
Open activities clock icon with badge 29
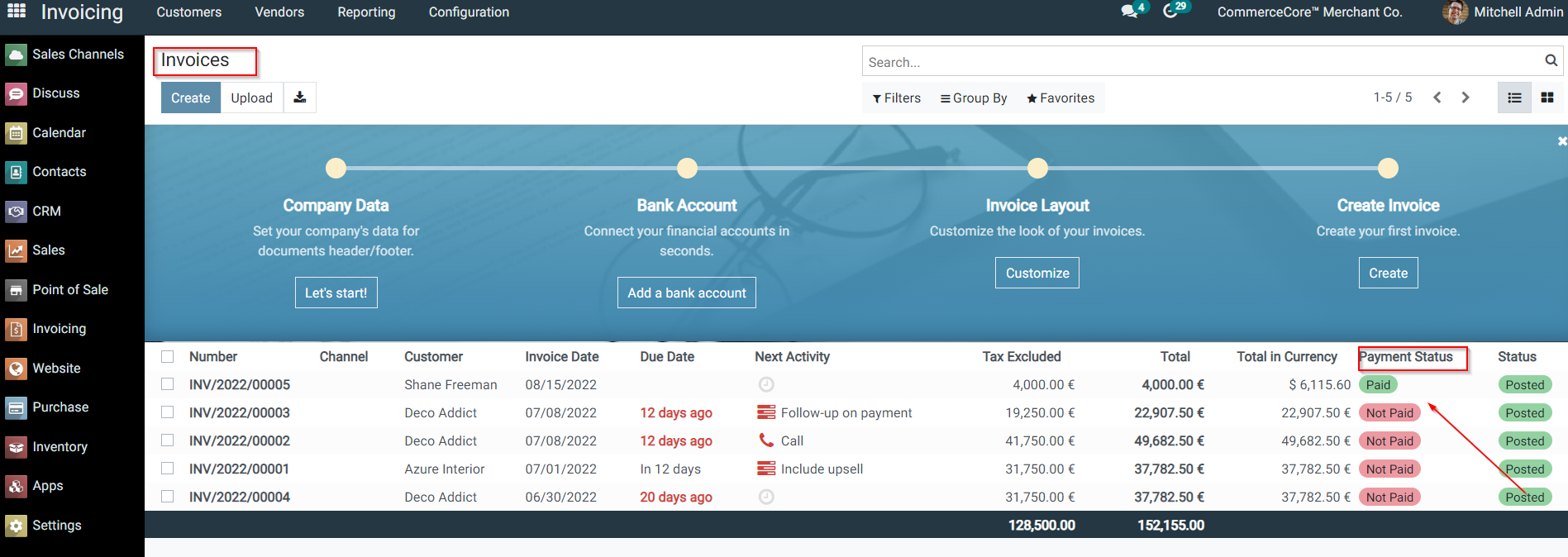(x=1170, y=12)
